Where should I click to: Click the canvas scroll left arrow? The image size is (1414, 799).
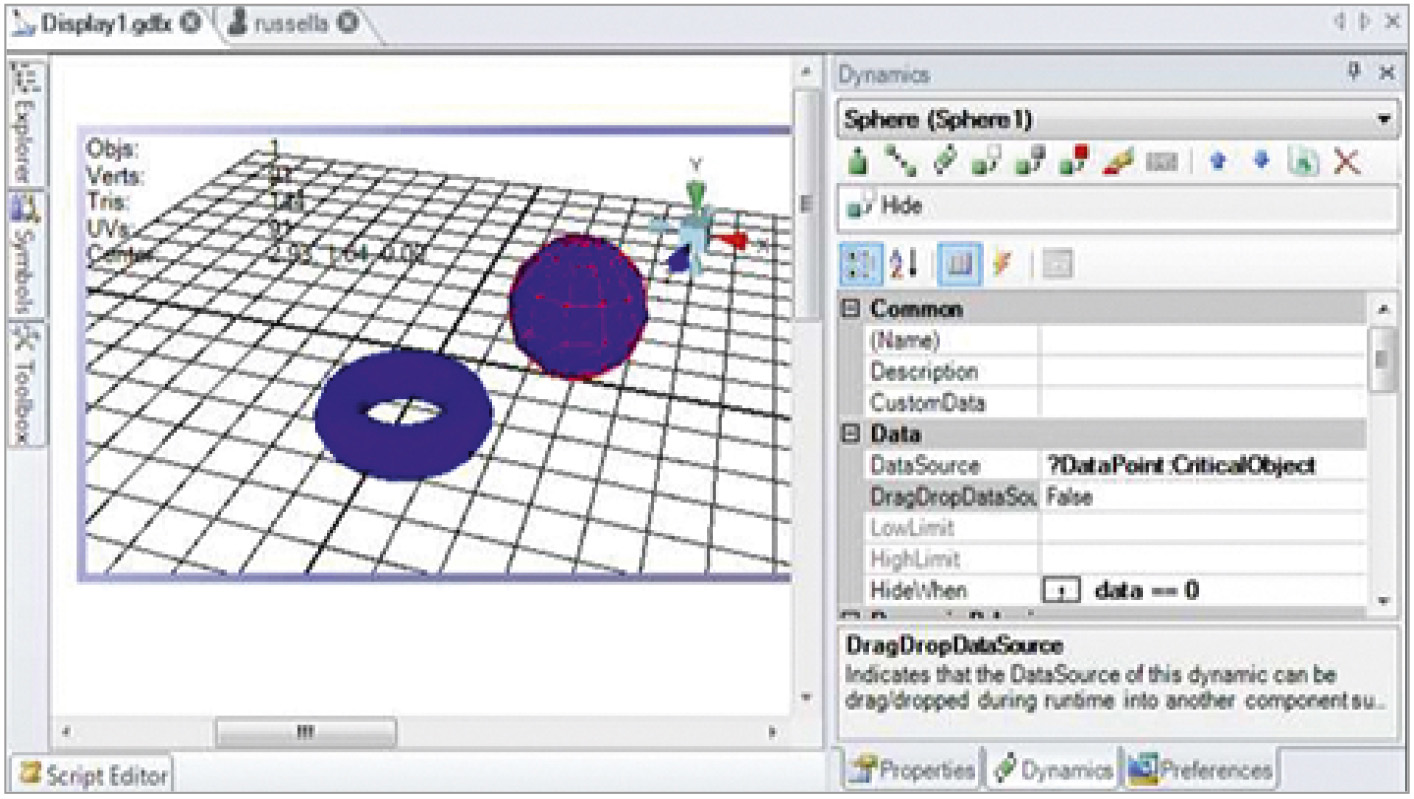(x=66, y=733)
